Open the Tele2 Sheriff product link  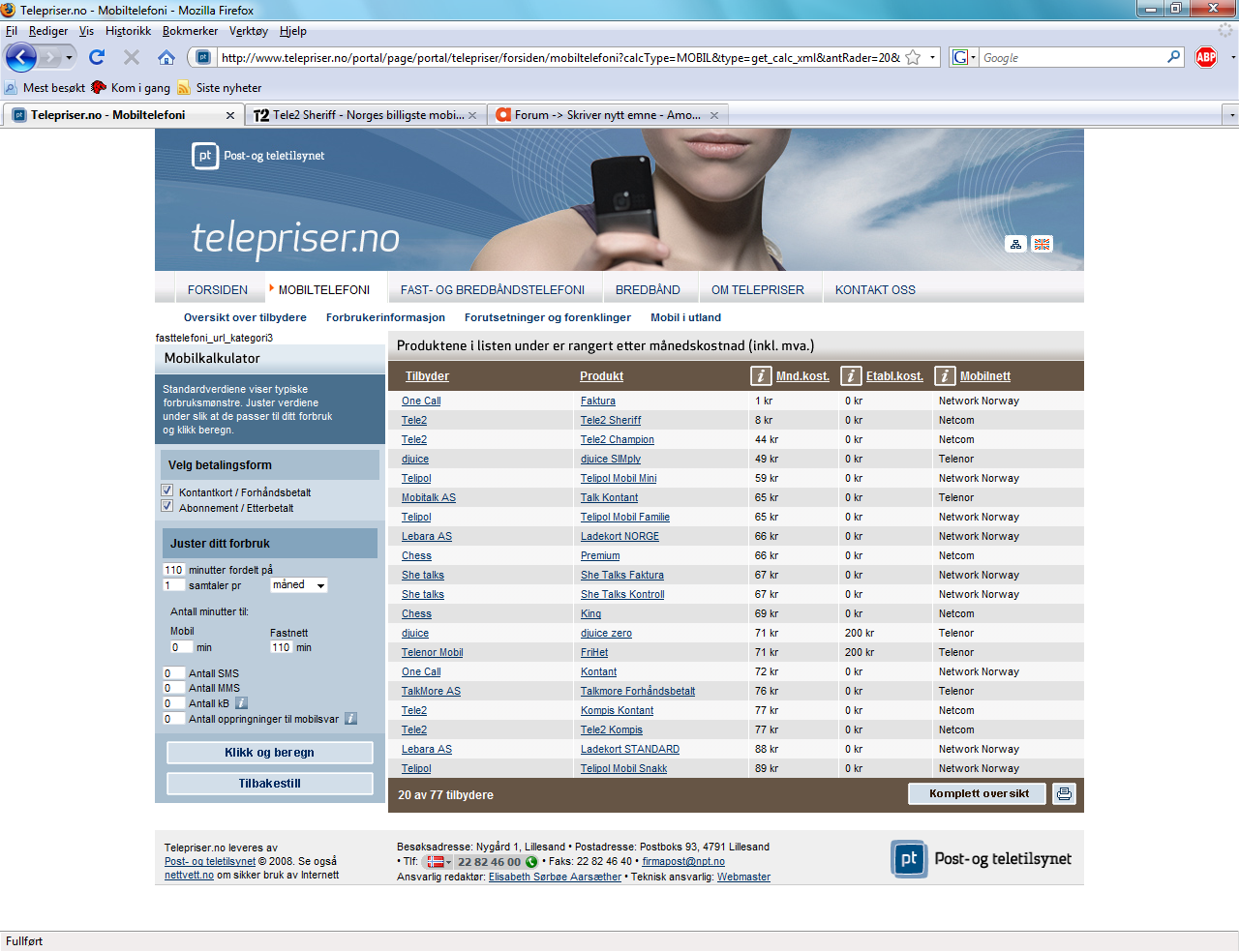click(611, 420)
